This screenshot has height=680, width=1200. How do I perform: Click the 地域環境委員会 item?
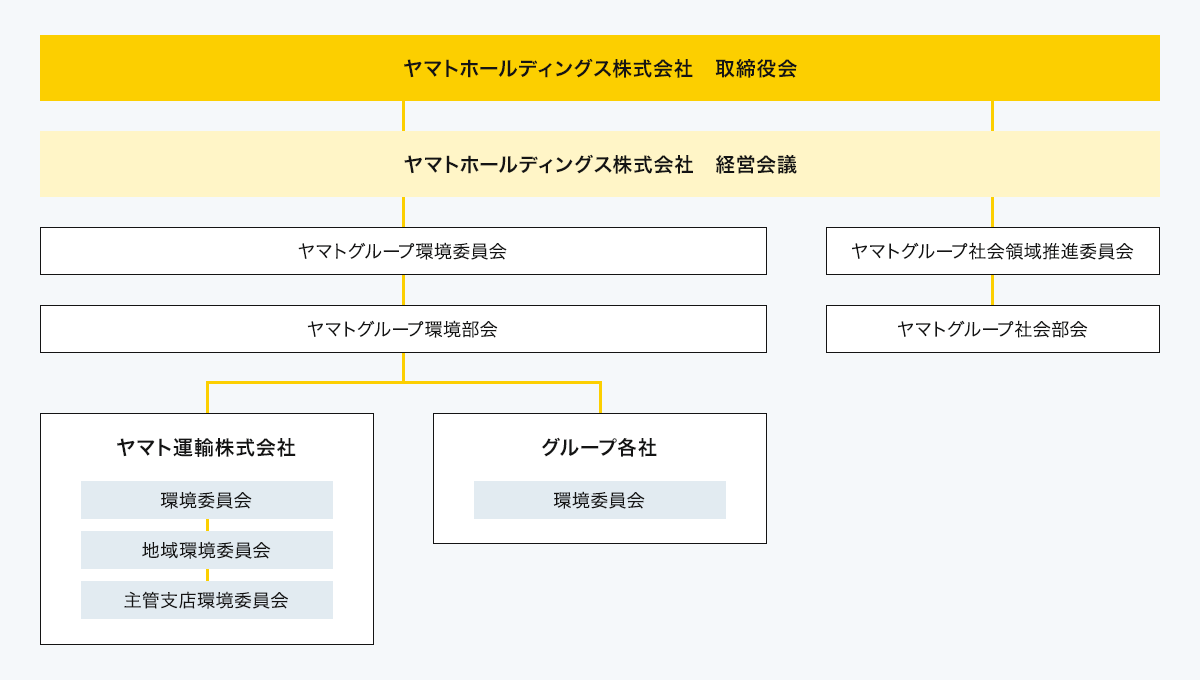coord(206,550)
